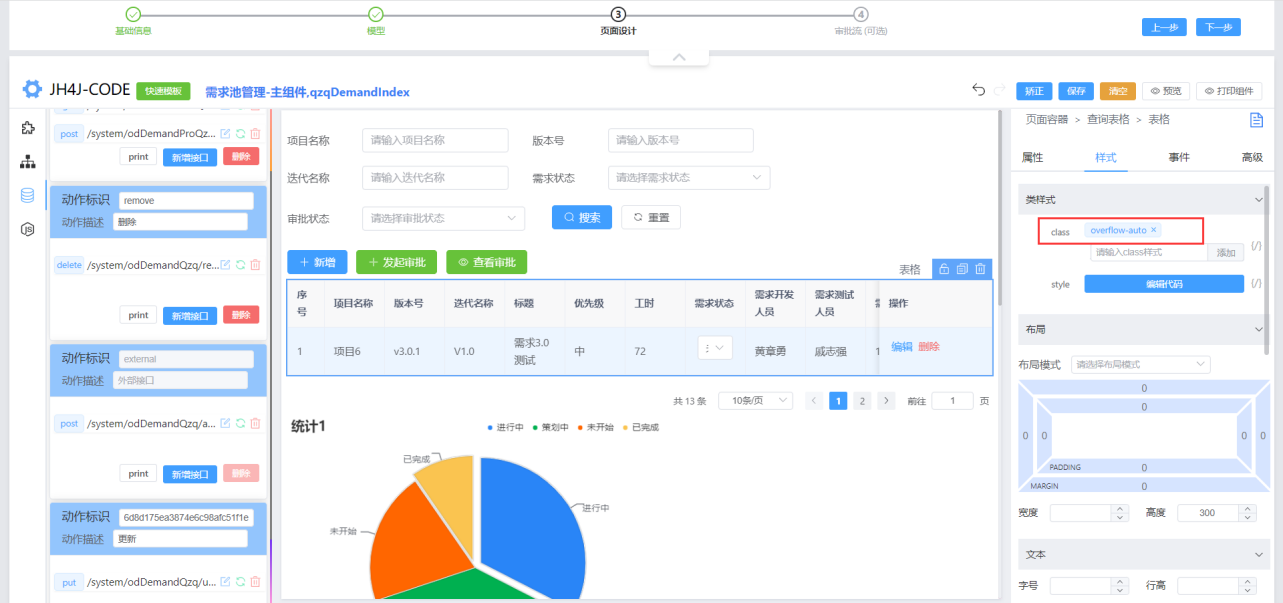
Task: Click the 查询表格 breadcrumb
Action: (1108, 120)
